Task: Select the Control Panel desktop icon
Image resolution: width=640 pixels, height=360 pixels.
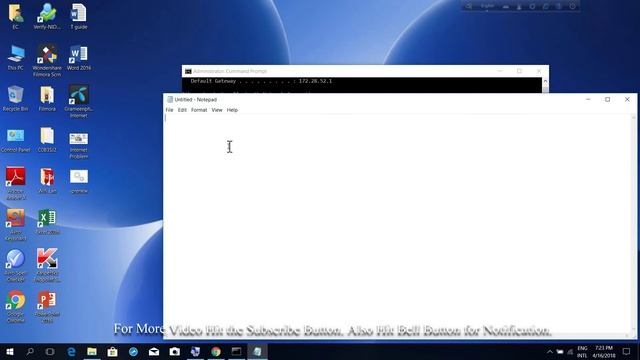Action: (16, 140)
